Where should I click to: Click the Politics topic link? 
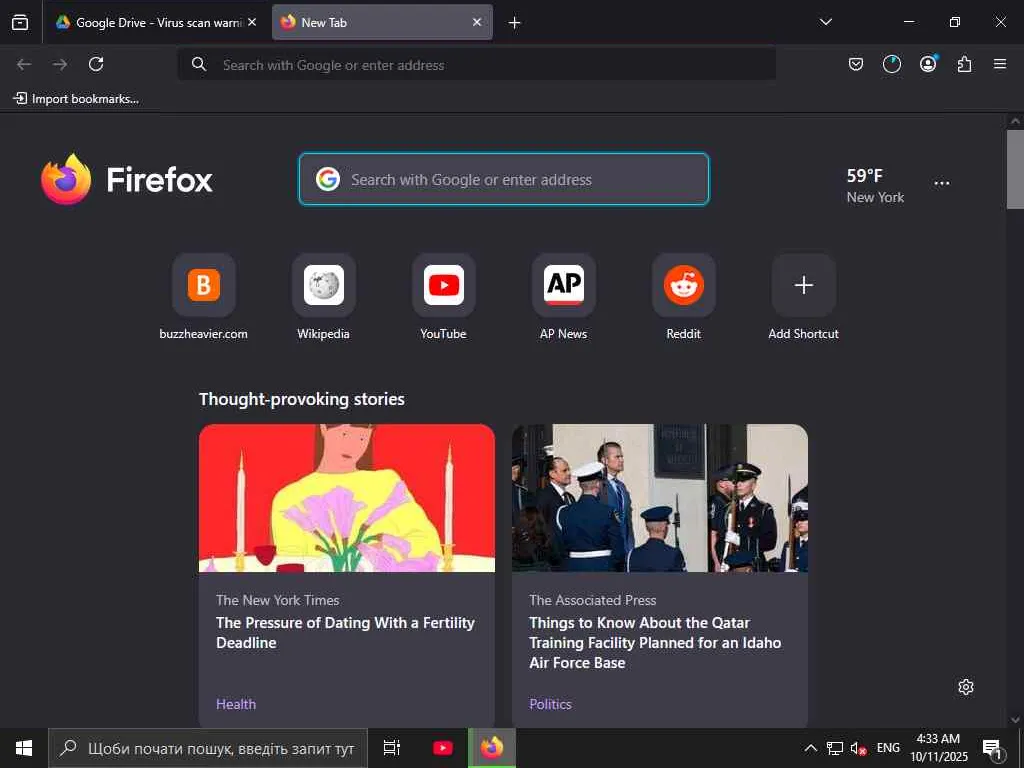tap(550, 704)
